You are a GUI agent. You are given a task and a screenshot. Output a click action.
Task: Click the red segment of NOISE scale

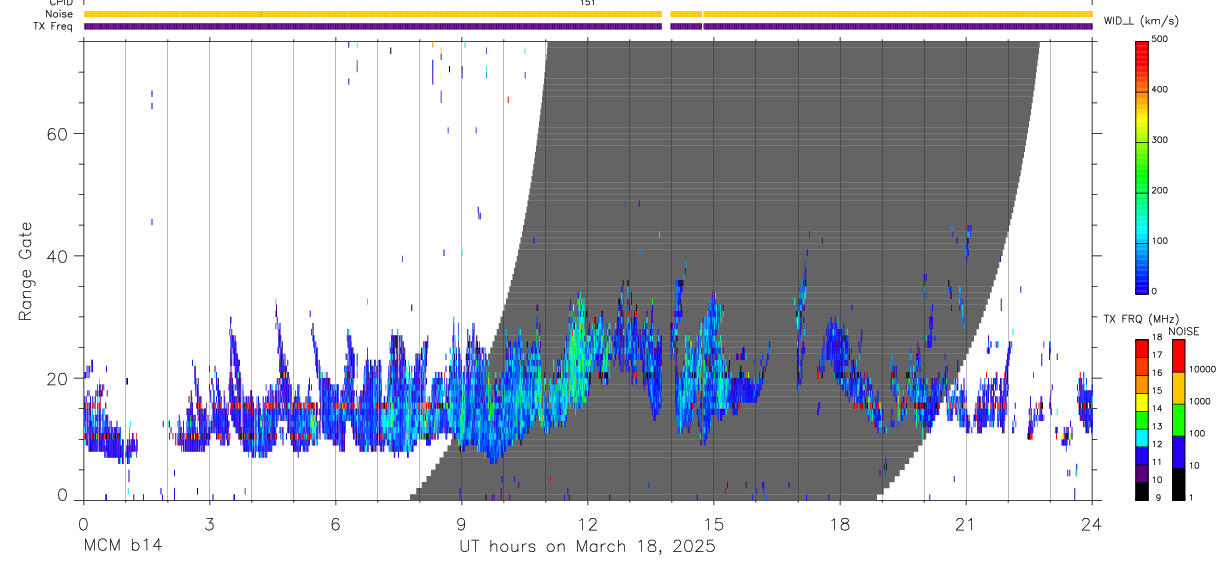1178,355
